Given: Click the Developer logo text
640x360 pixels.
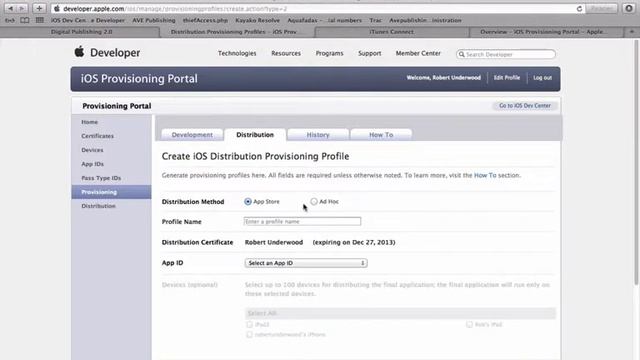Looking at the screenshot, I should pos(115,53).
